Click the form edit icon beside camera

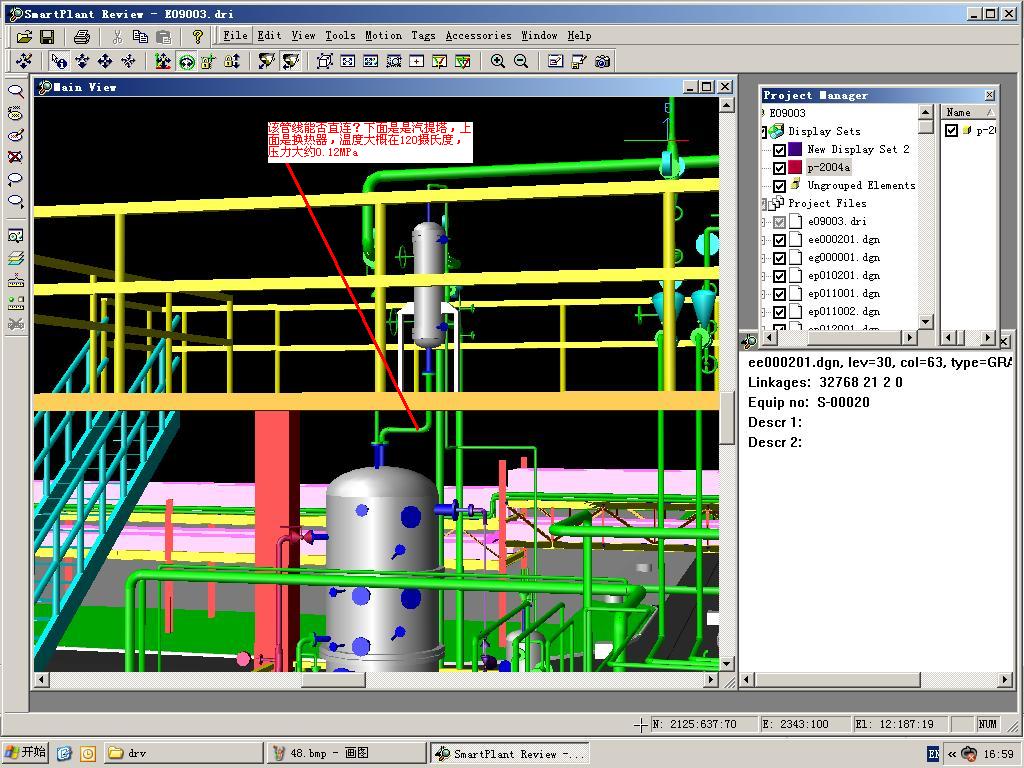[x=556, y=61]
